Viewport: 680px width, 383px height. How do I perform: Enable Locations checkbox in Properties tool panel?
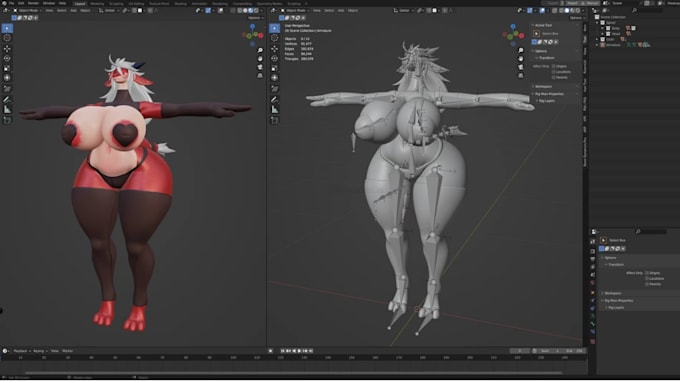coord(647,278)
